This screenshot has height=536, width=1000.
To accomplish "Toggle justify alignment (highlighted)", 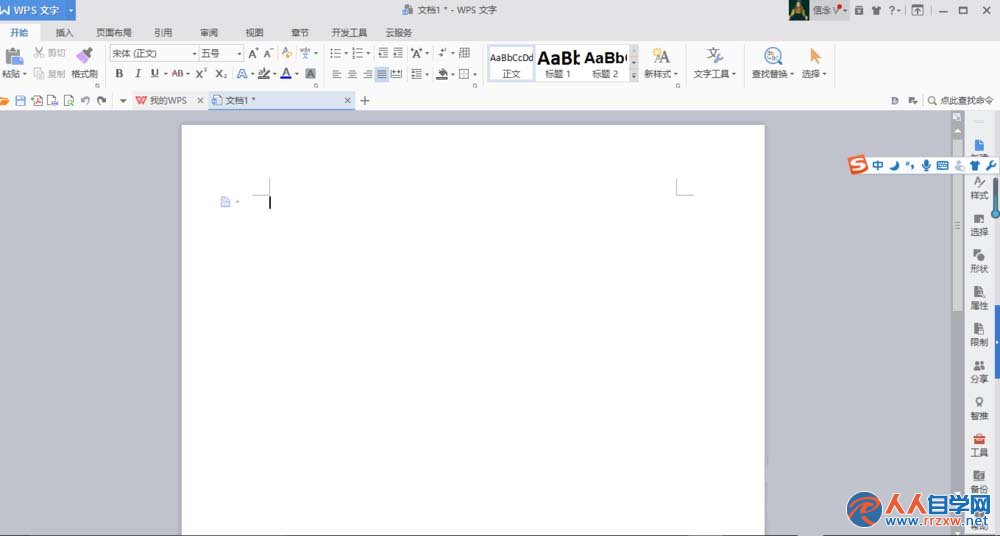I will point(381,74).
